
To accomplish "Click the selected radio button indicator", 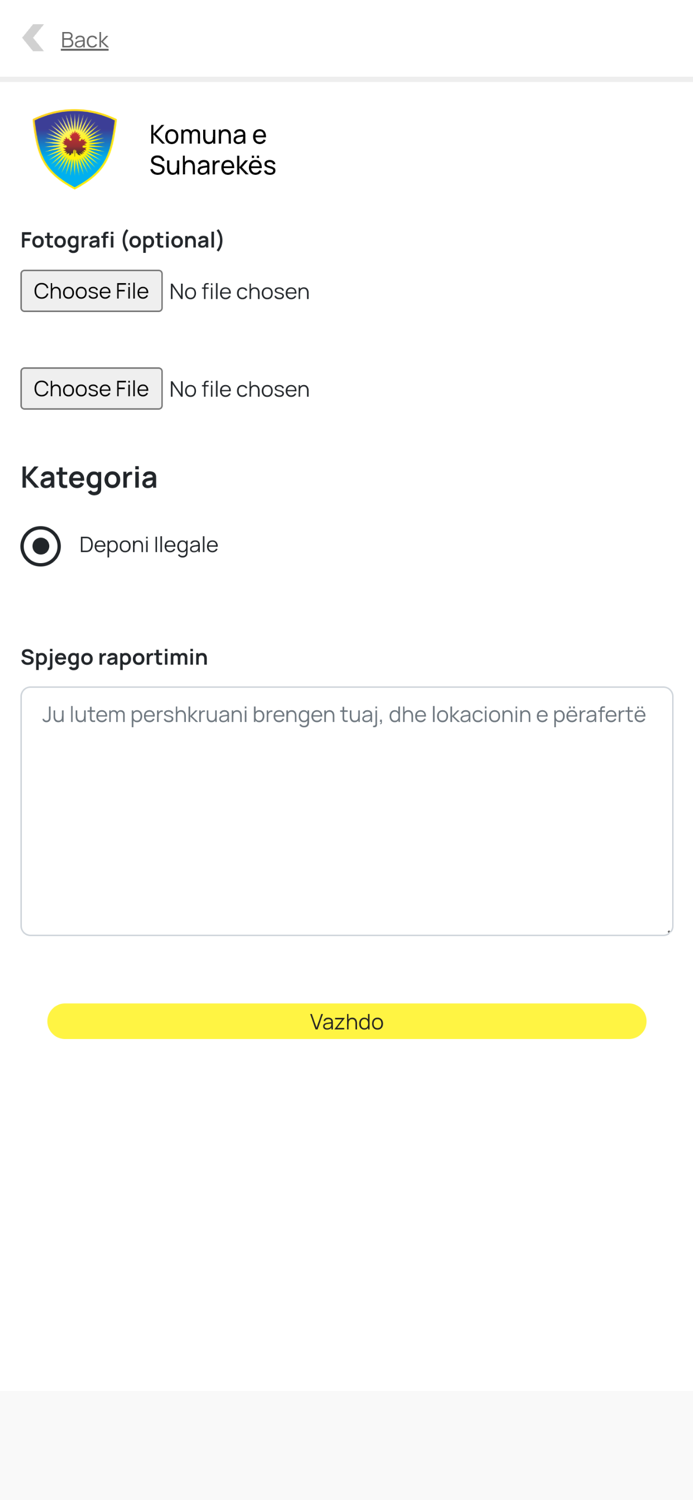I will coord(41,546).
